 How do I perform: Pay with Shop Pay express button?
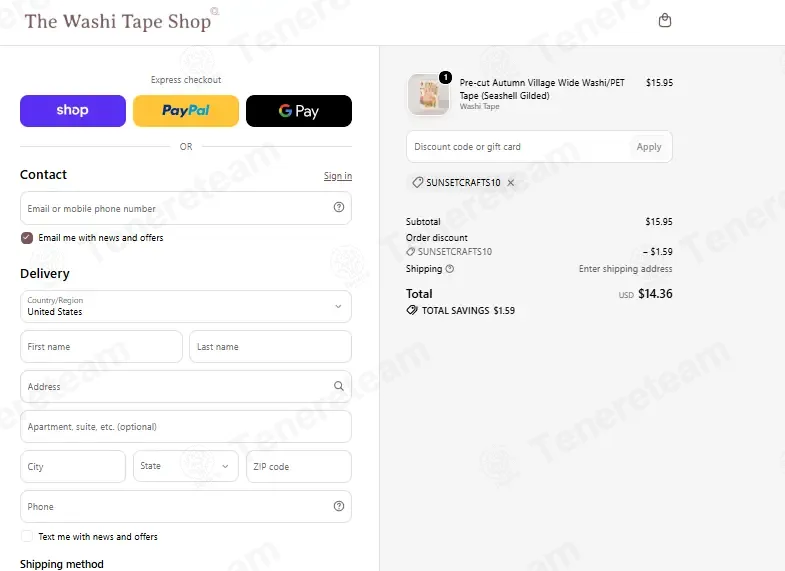[x=73, y=111]
